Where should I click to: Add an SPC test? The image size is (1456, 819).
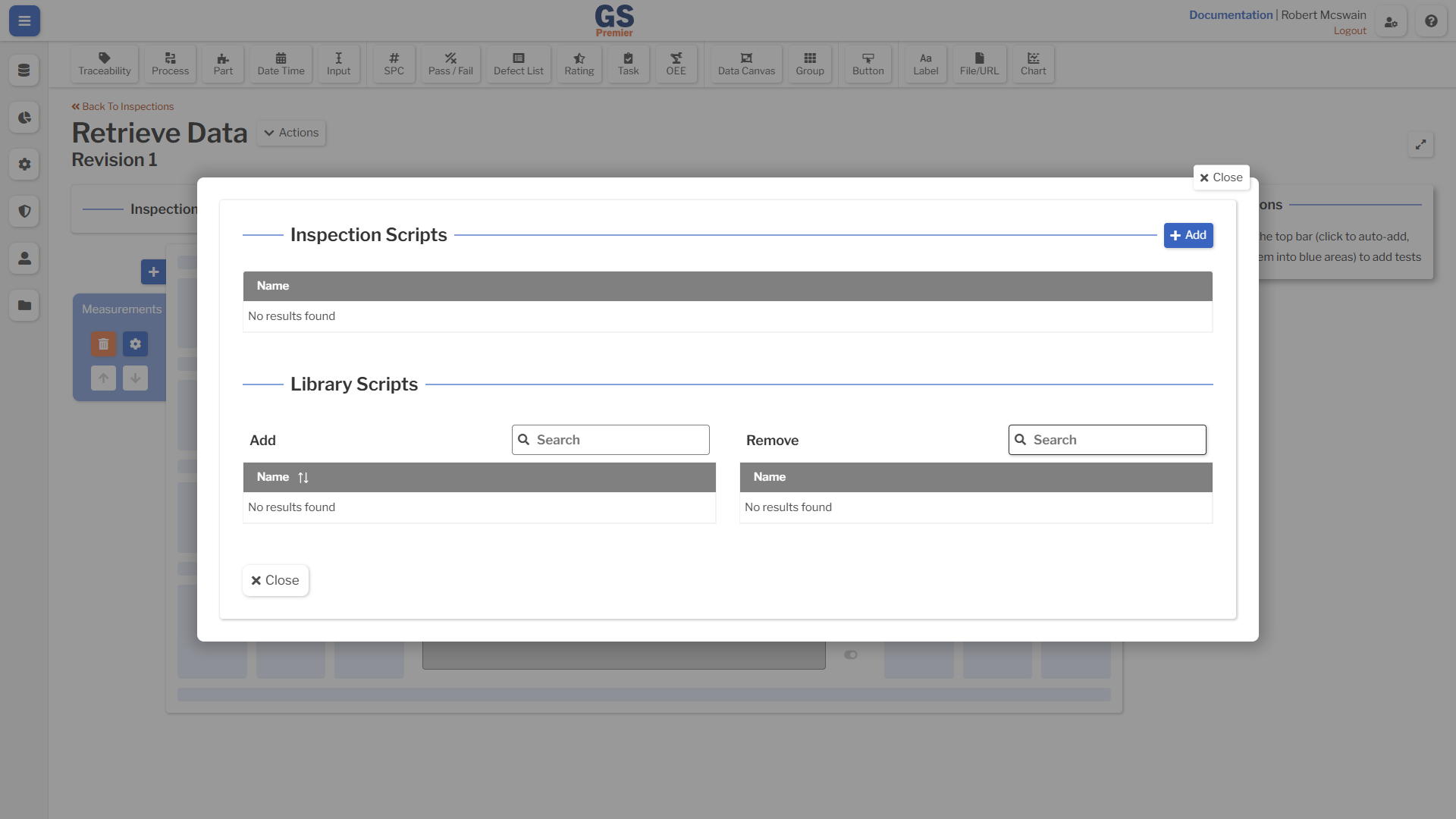coord(394,64)
